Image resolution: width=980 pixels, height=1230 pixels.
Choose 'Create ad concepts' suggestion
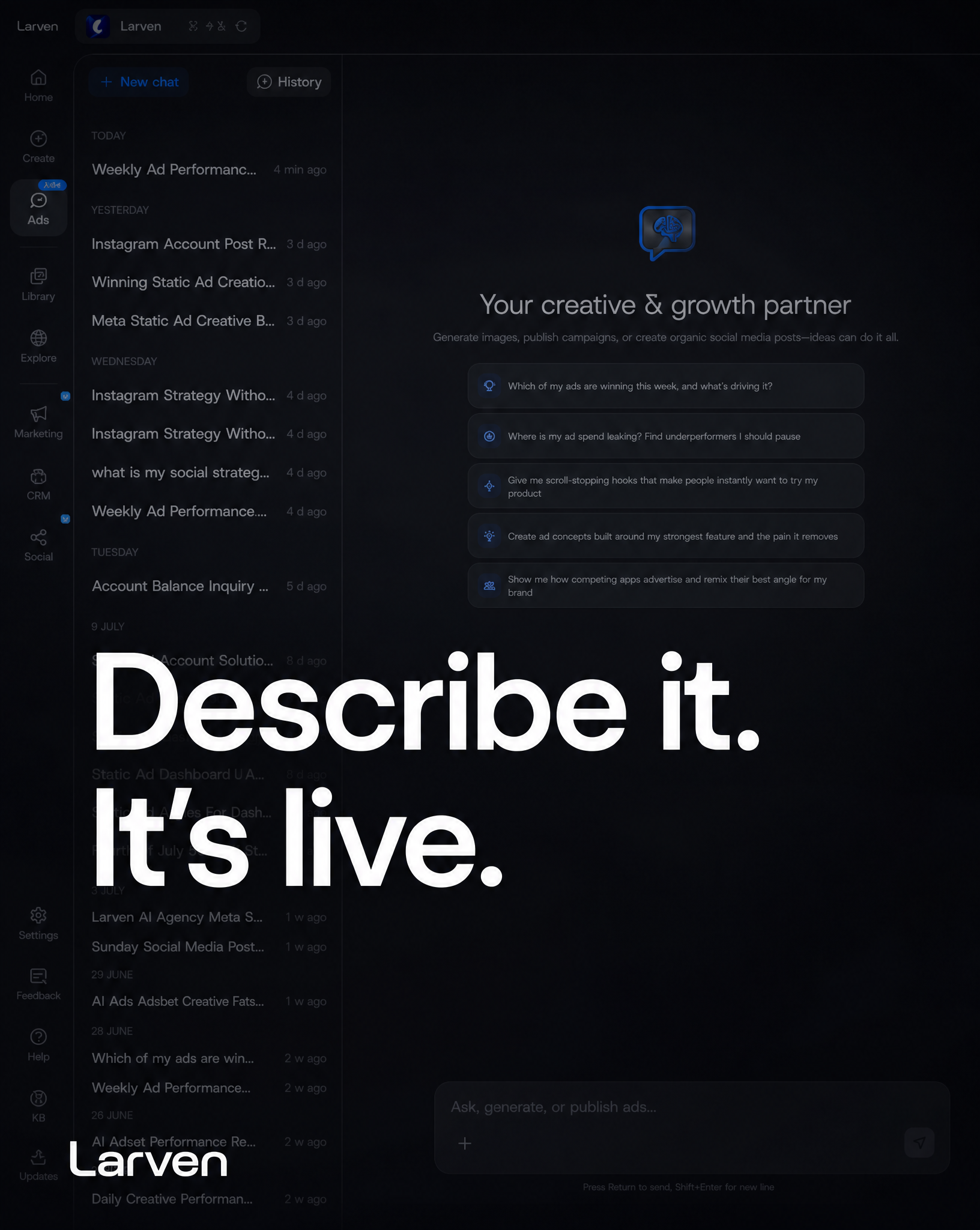click(x=666, y=536)
